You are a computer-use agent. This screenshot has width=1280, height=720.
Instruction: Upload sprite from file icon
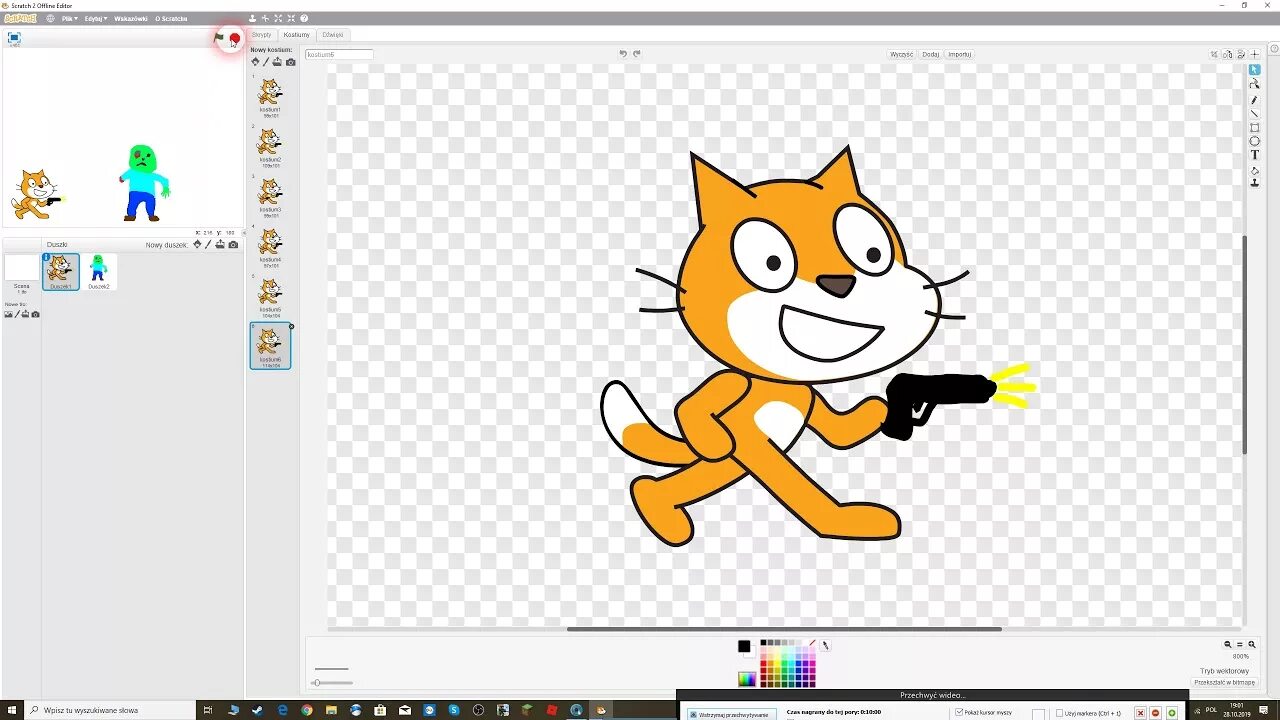click(220, 244)
